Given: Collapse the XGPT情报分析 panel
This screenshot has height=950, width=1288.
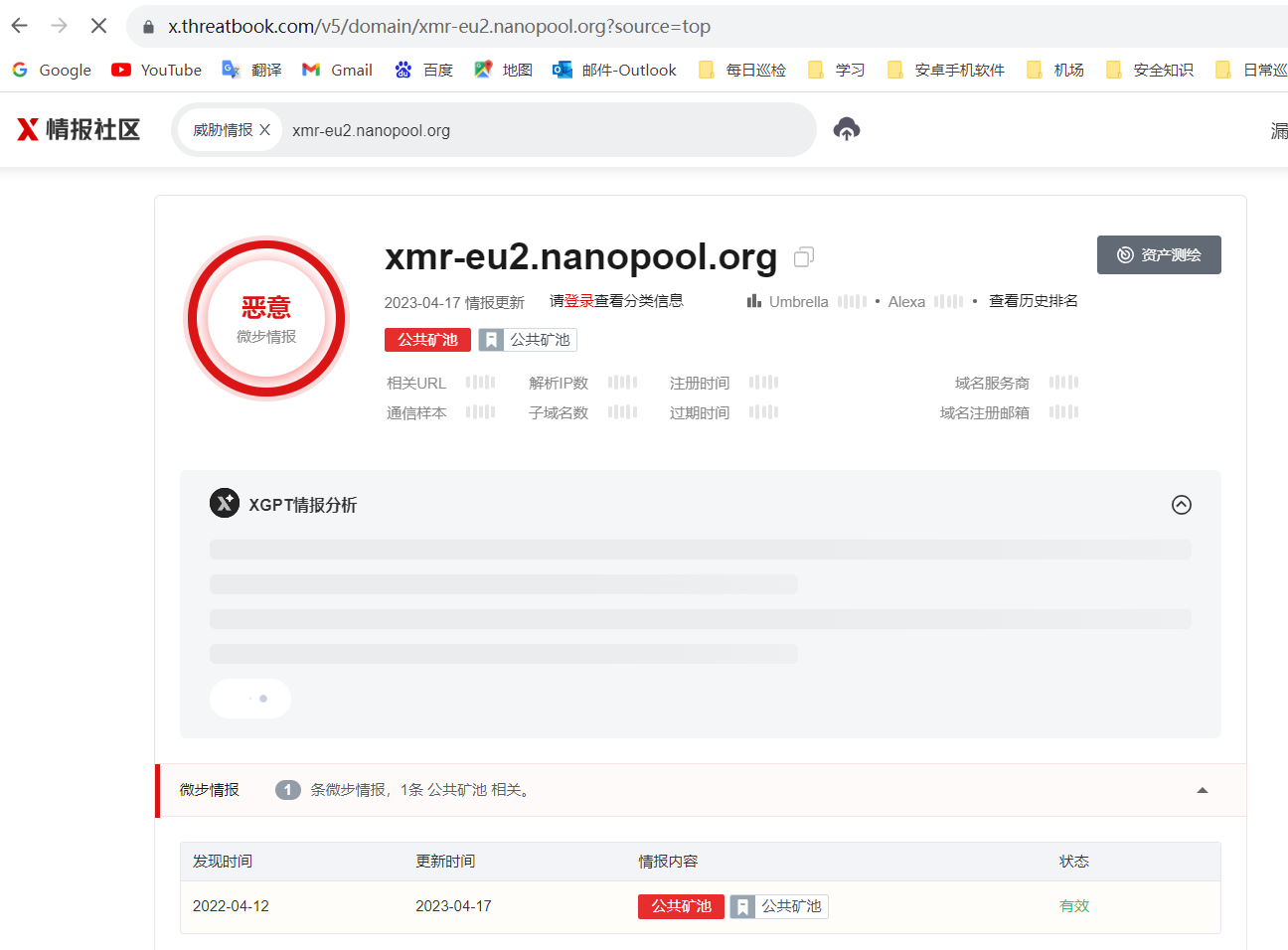Looking at the screenshot, I should [x=1181, y=504].
